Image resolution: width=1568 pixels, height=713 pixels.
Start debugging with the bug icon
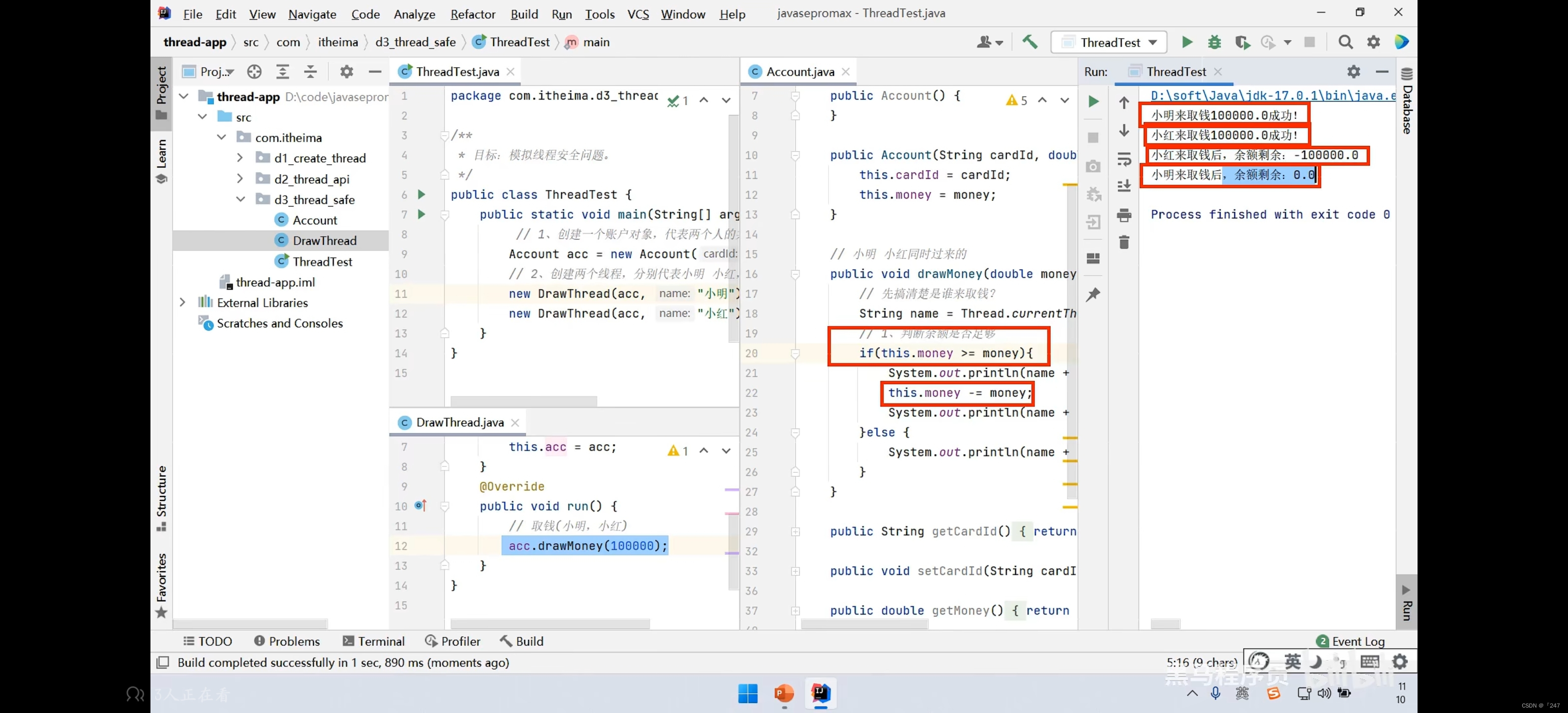(x=1214, y=42)
